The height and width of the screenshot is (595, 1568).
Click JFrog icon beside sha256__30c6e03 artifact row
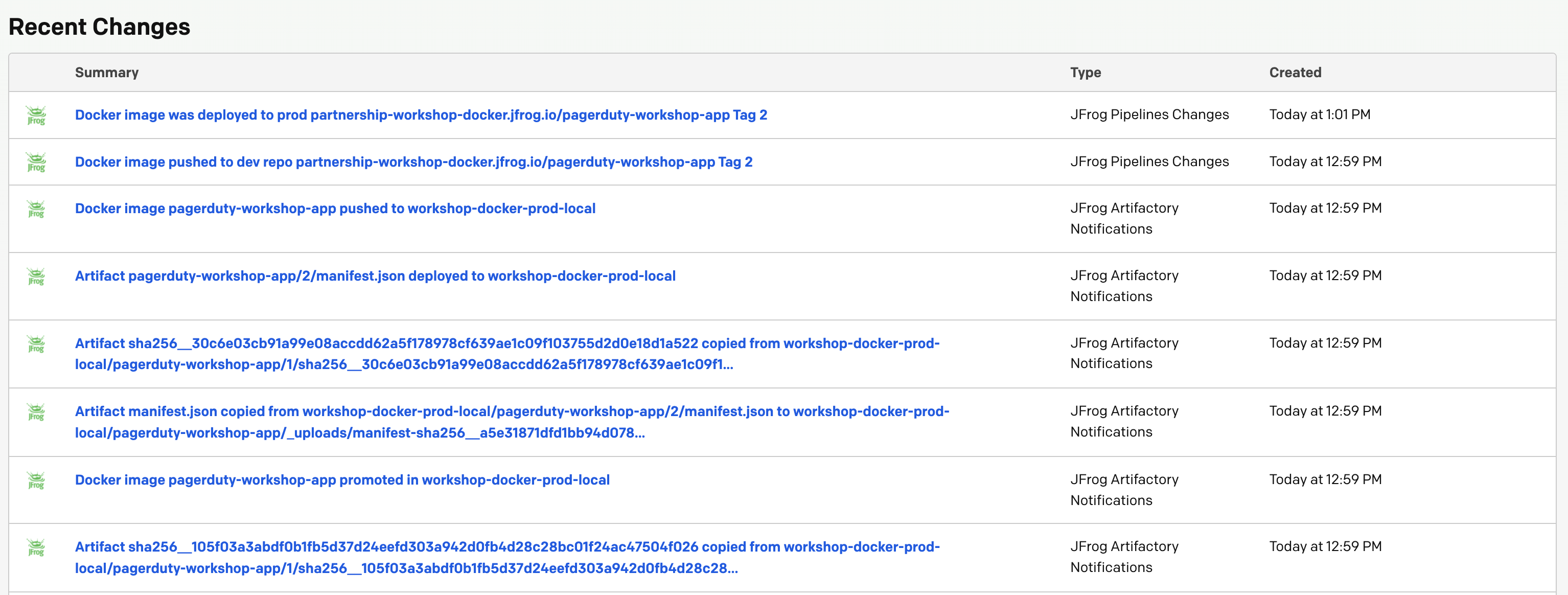coord(36,344)
